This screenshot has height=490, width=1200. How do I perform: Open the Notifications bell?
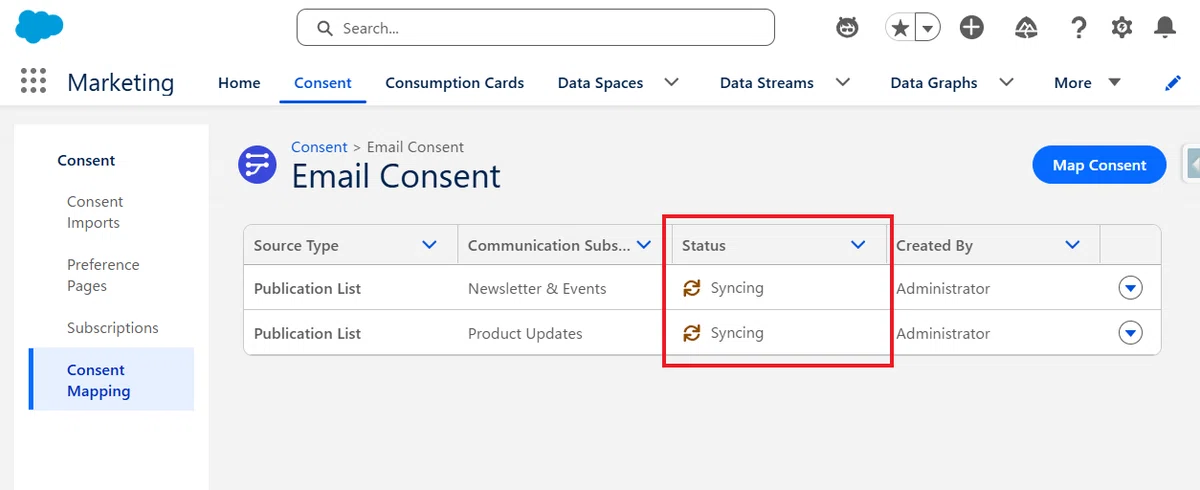1164,28
